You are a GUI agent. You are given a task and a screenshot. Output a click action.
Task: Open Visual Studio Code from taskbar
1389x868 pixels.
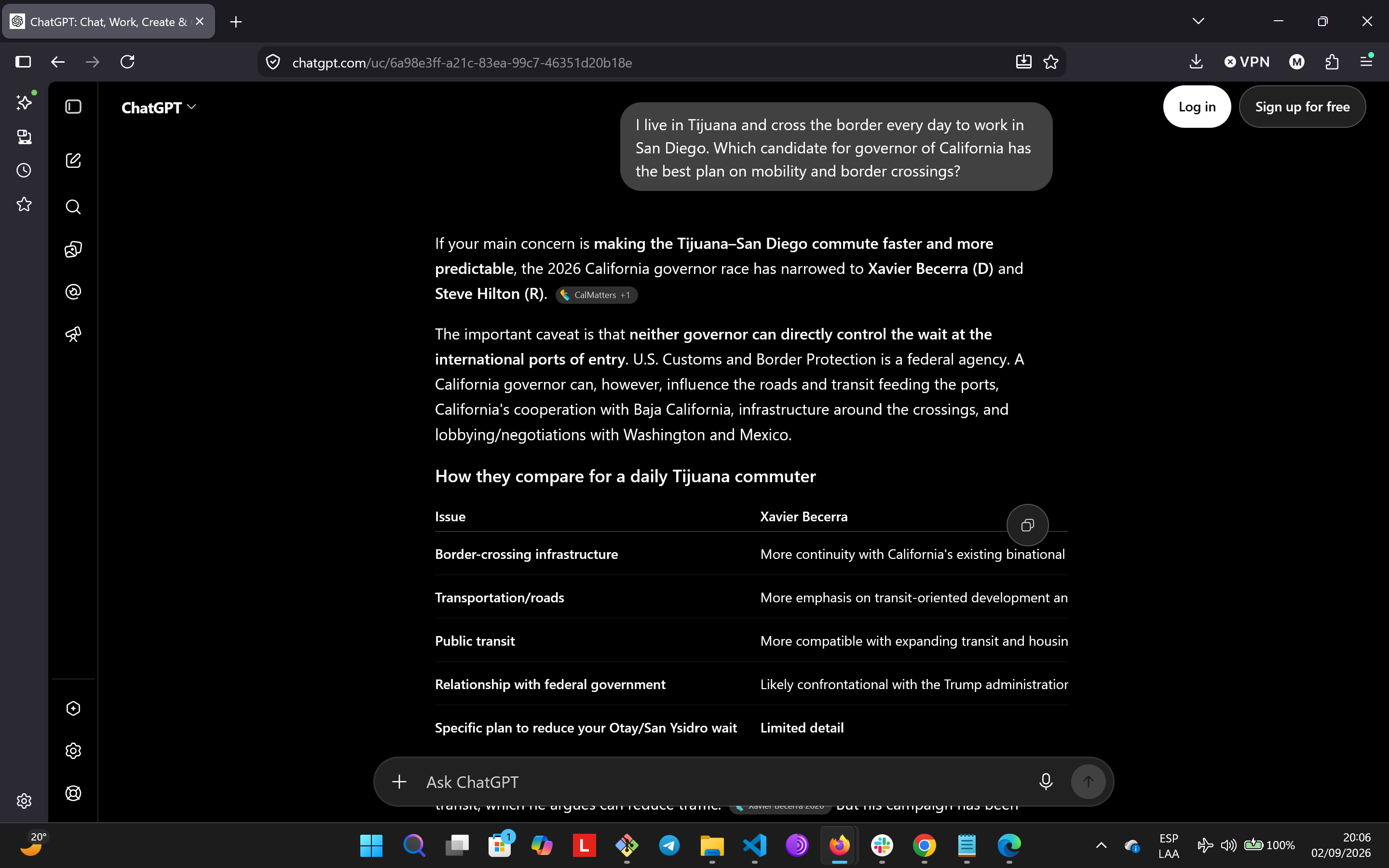(x=754, y=846)
